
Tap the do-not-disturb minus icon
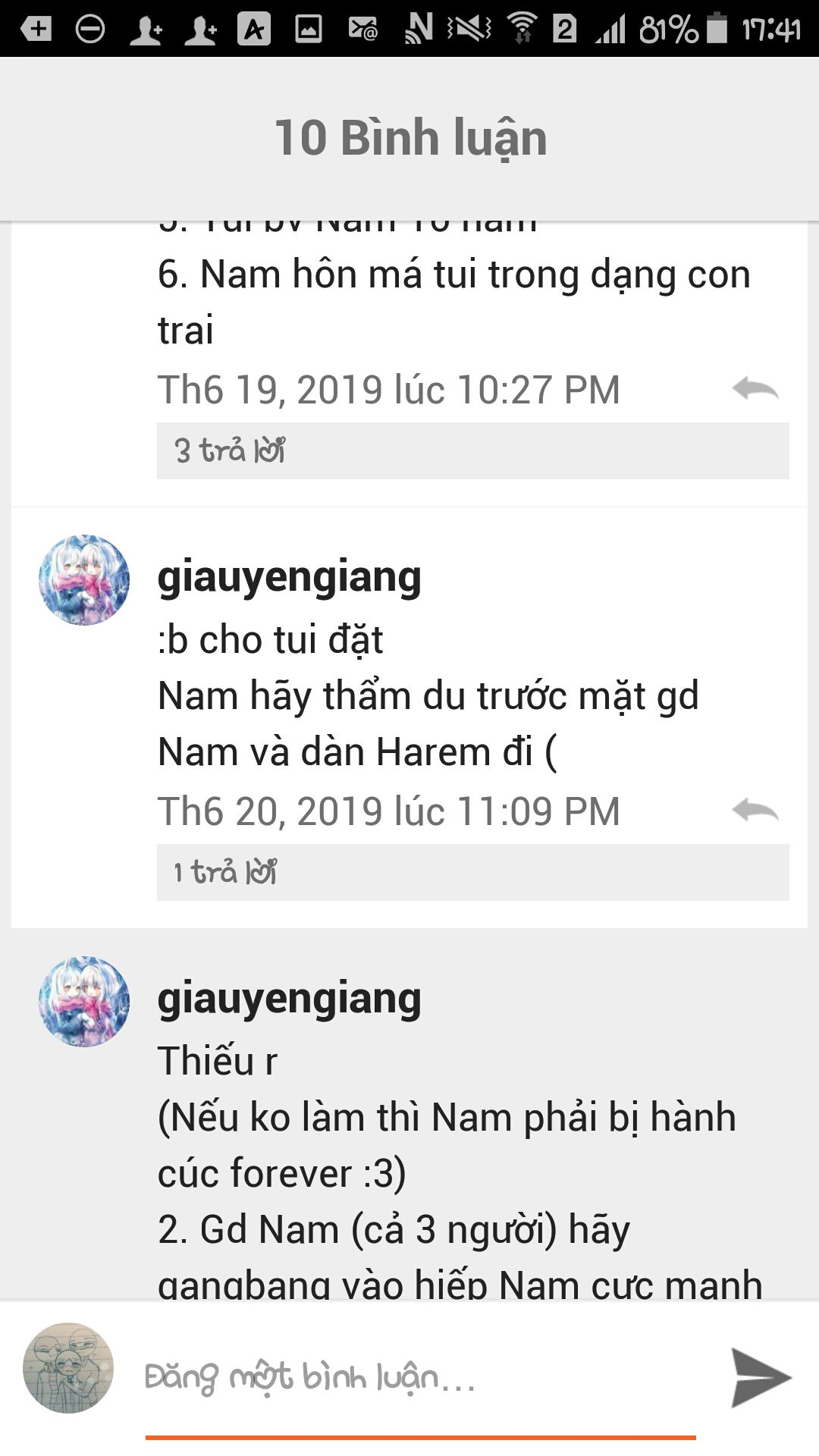(x=90, y=29)
